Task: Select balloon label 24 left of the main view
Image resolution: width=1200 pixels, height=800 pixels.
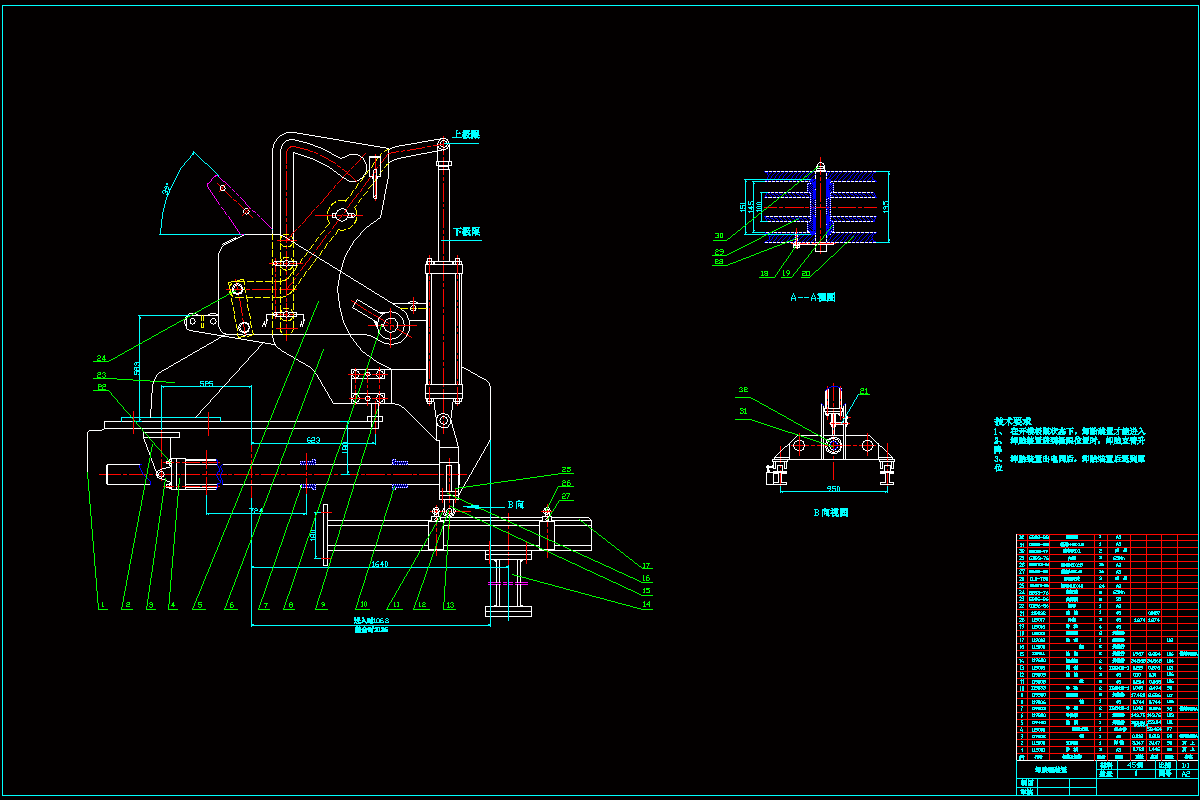Action: (101, 357)
